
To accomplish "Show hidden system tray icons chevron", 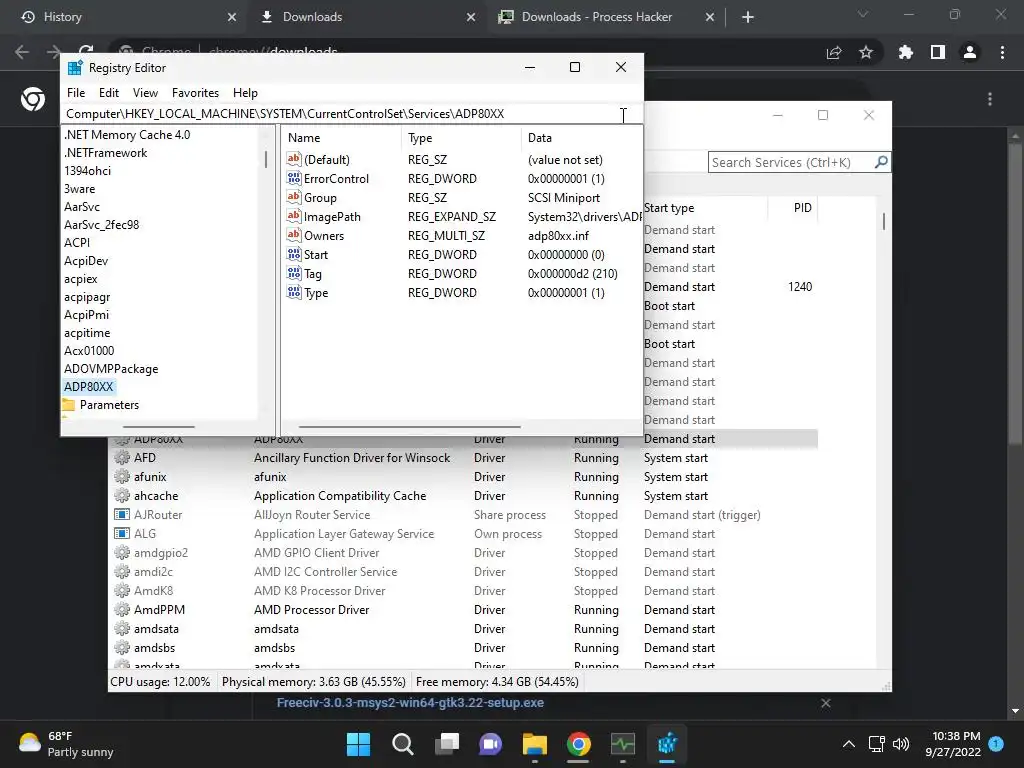I will [x=848, y=744].
